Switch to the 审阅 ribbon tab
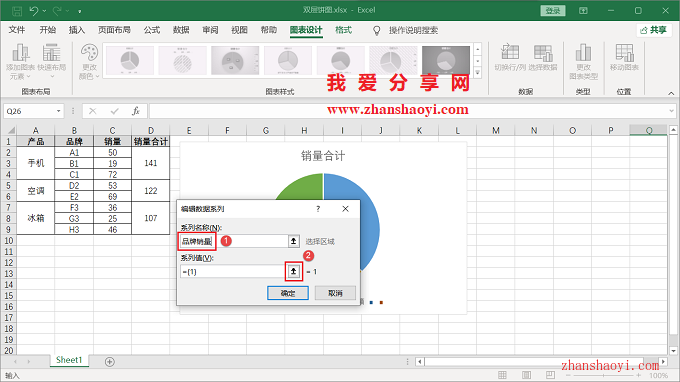Screen dimensions: 680x382 pos(210,30)
